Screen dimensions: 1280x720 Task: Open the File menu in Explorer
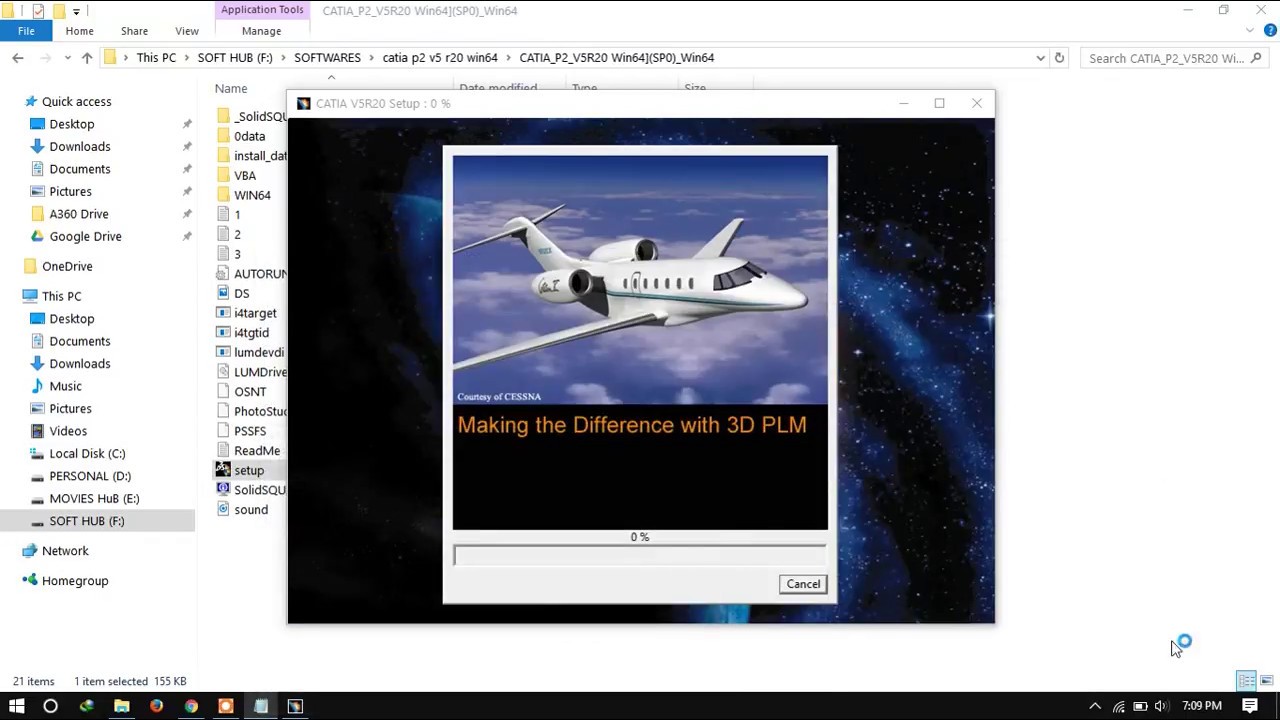pos(26,31)
